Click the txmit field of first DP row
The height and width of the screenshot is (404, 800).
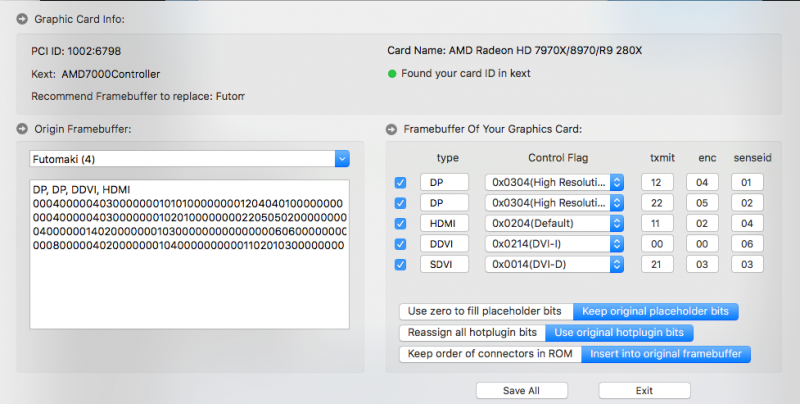pyautogui.click(x=656, y=183)
